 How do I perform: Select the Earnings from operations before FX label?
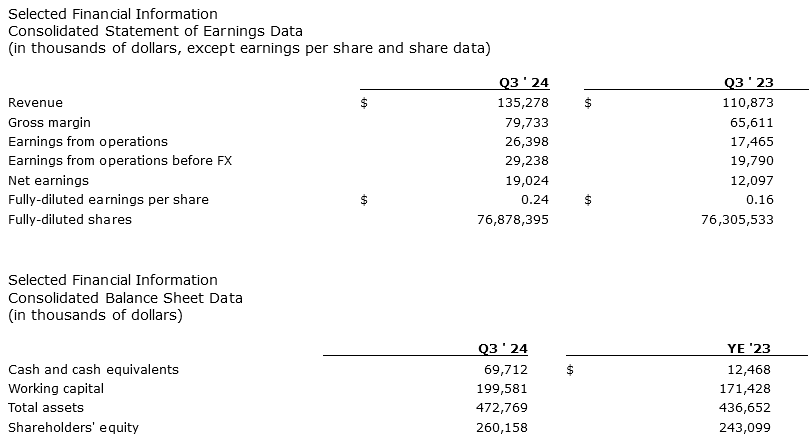120,161
